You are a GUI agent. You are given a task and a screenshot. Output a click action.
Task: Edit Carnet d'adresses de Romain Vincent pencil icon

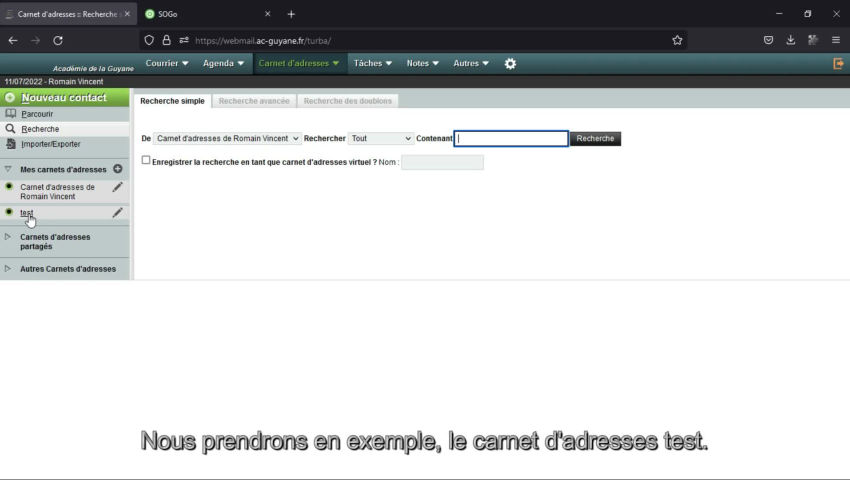pyautogui.click(x=117, y=187)
